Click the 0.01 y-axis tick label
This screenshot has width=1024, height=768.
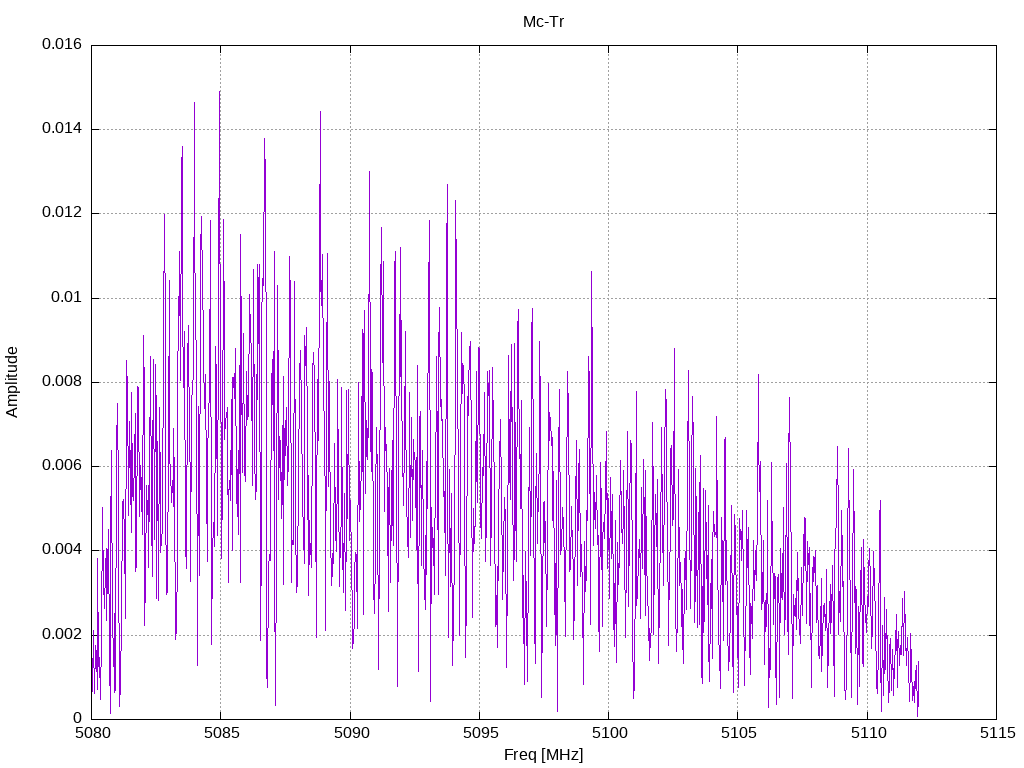[67, 298]
